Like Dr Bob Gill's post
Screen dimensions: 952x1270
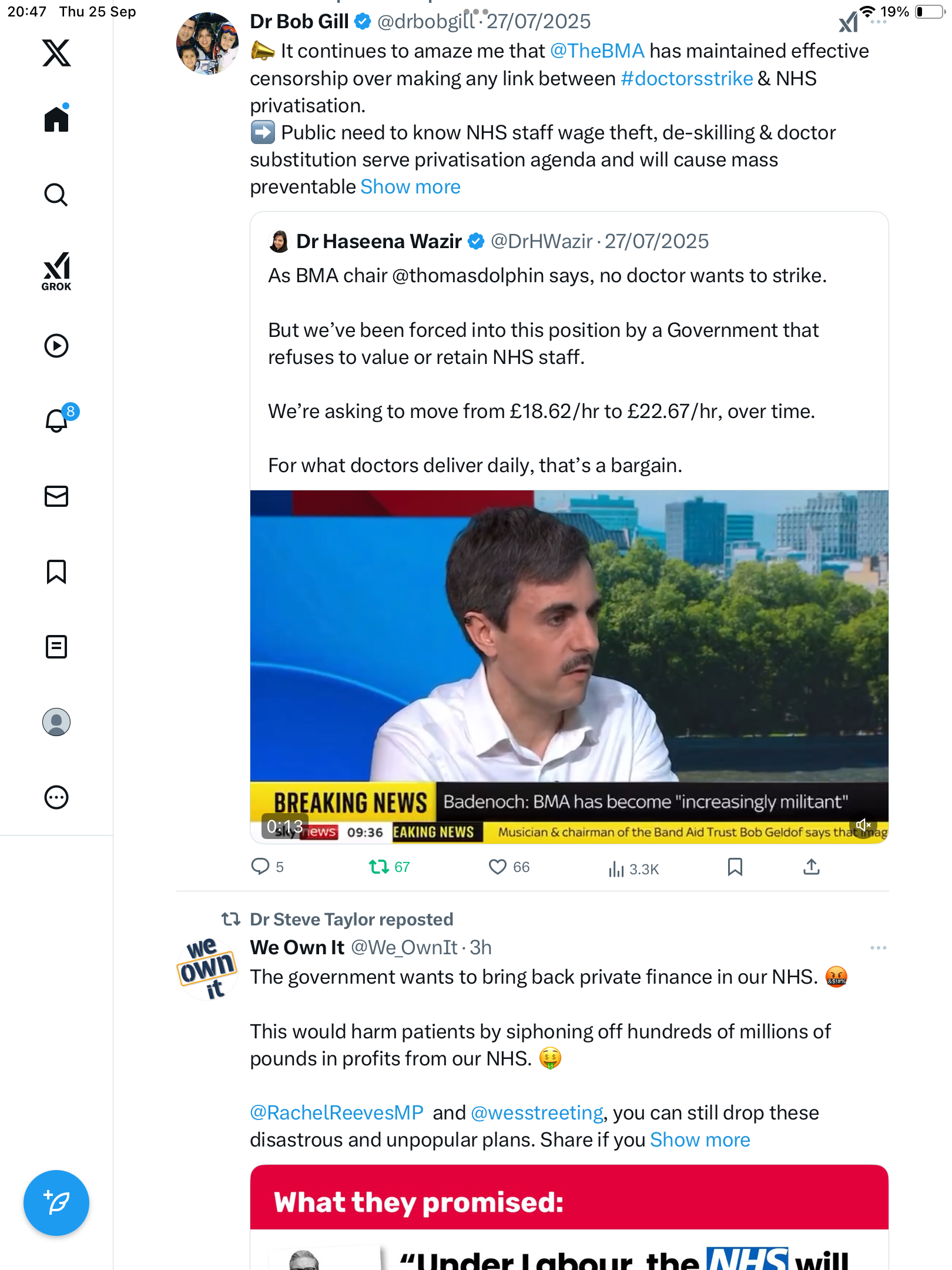[x=498, y=867]
